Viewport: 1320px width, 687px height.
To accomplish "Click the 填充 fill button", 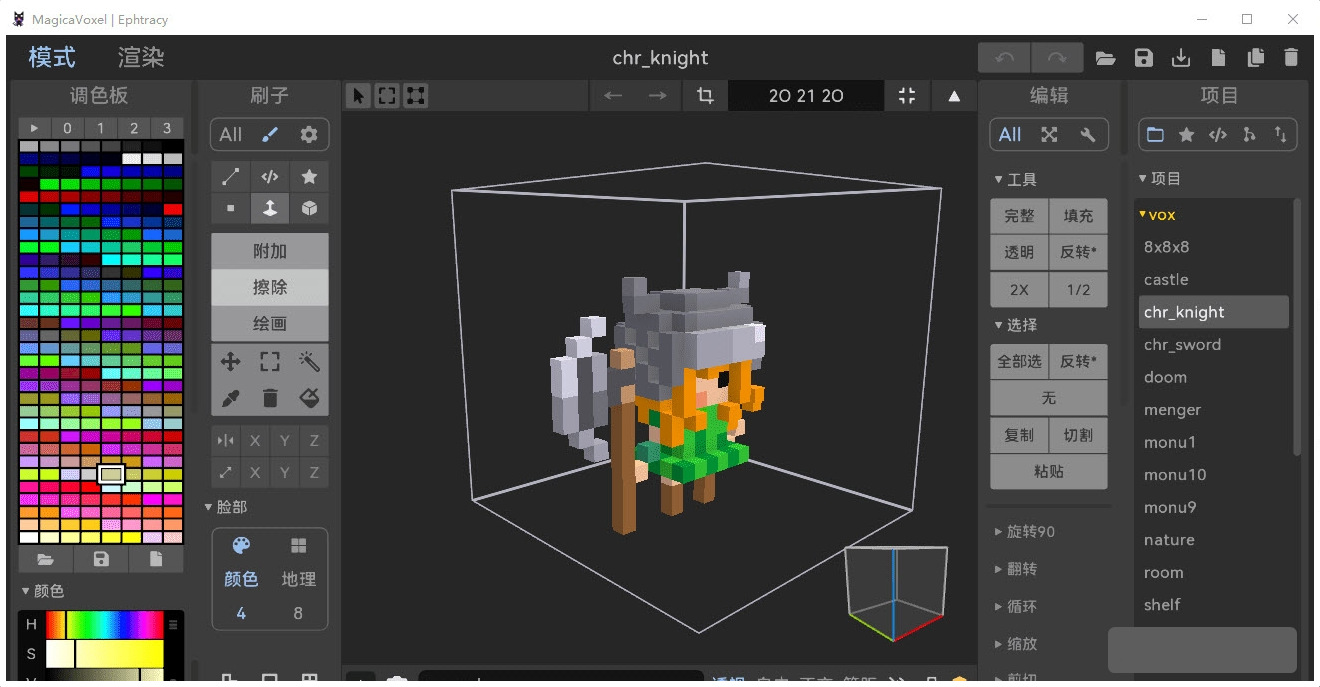I will 1078,215.
